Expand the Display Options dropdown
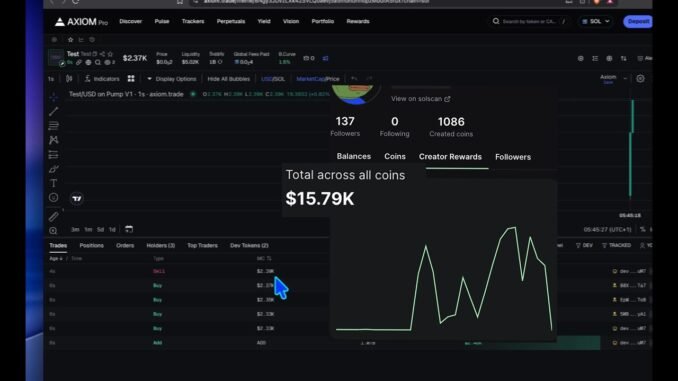 tap(172, 79)
